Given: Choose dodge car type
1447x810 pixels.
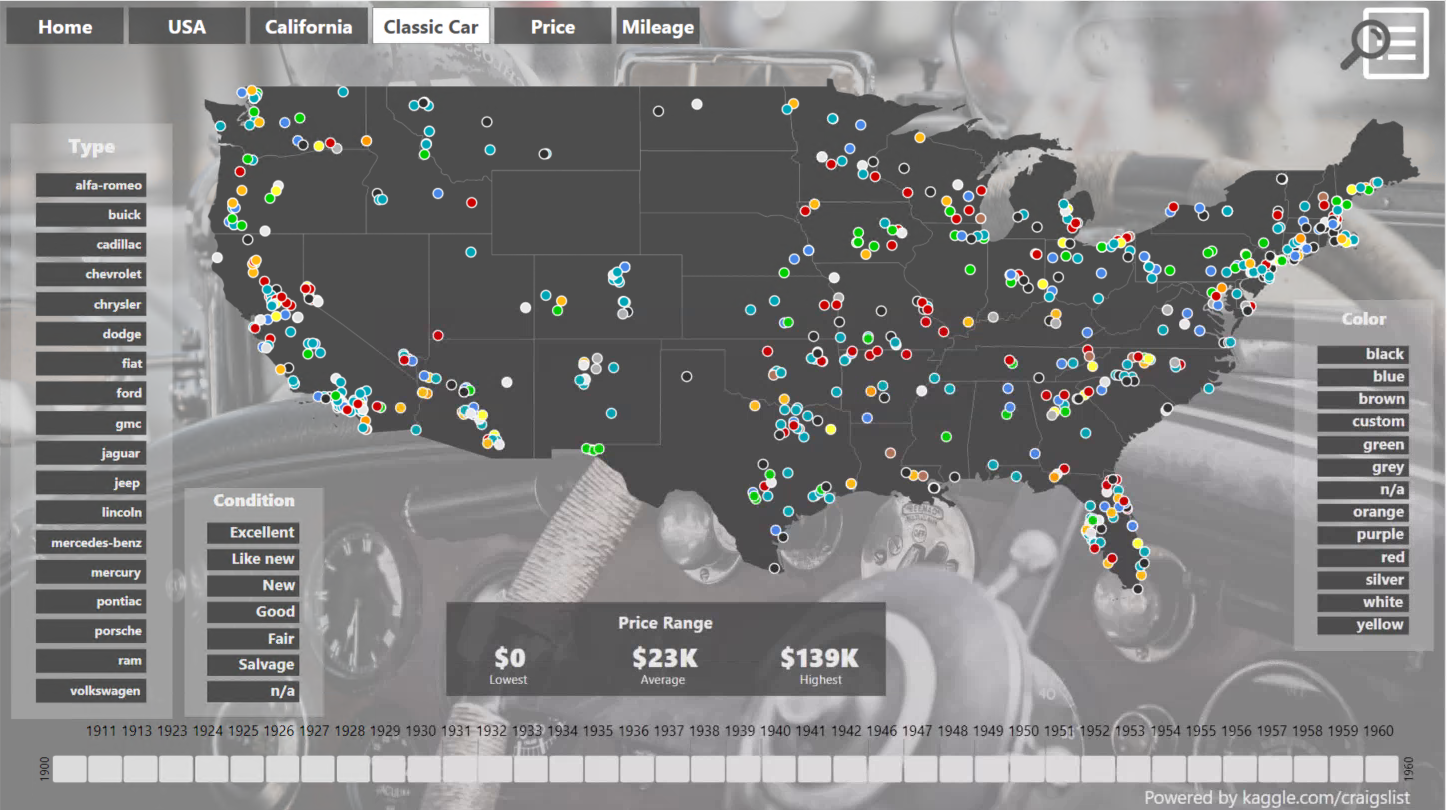Looking at the screenshot, I should [x=91, y=334].
